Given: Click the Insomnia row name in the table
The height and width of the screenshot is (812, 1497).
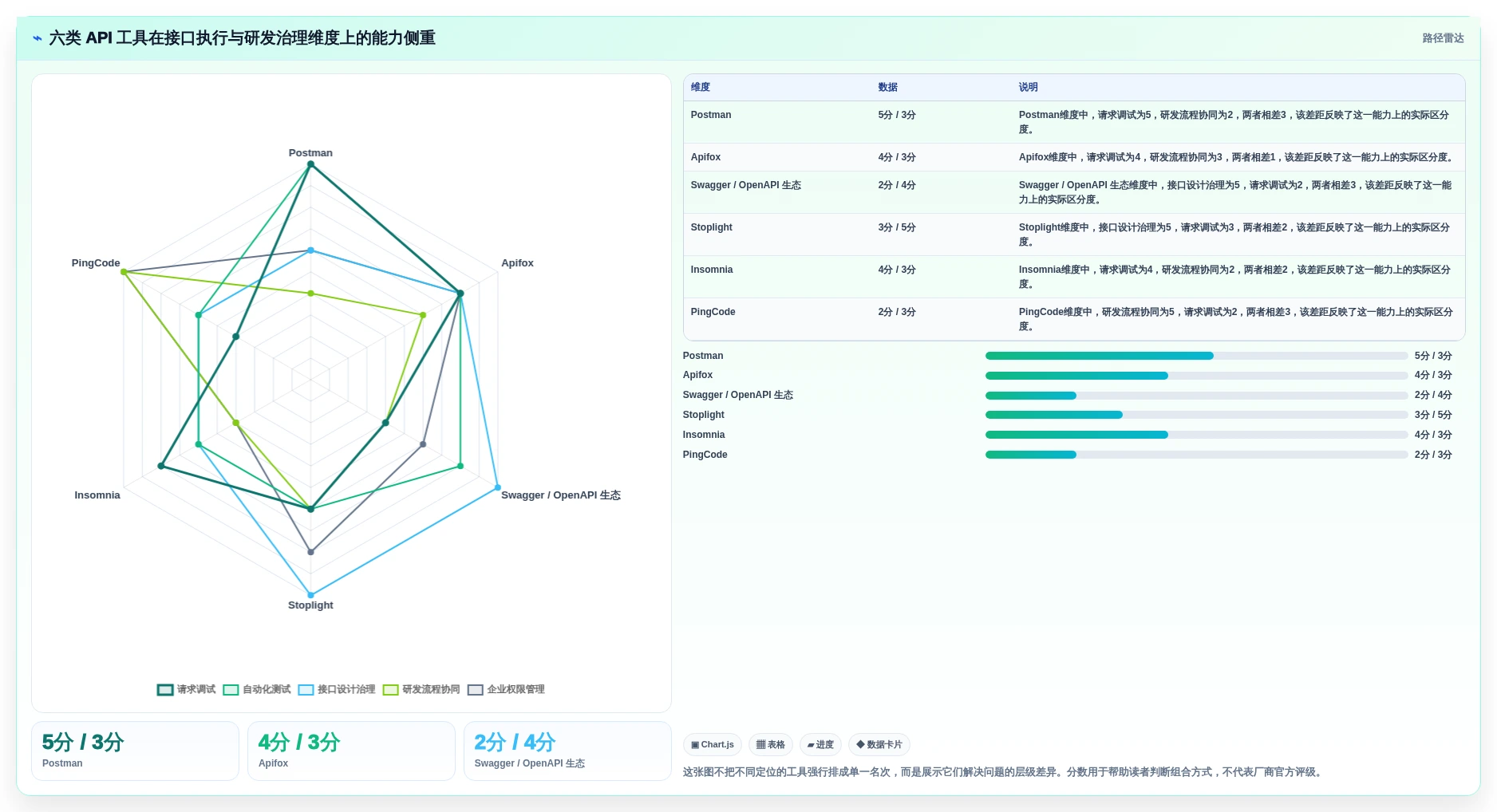Looking at the screenshot, I should click(x=712, y=270).
